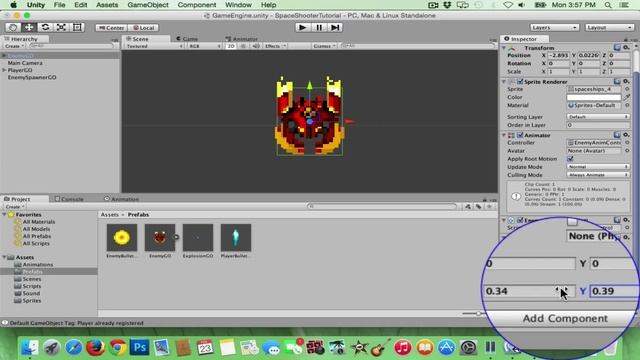Pause the game with the Pause button
This screenshot has width=640, height=360.
coord(319,27)
